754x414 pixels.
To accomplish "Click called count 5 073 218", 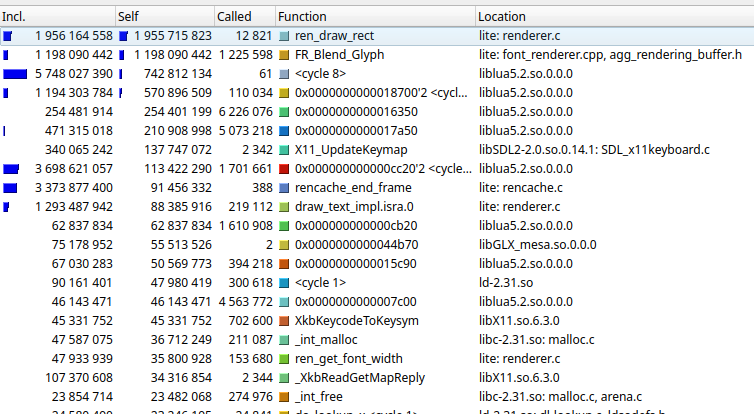I will 245,131.
